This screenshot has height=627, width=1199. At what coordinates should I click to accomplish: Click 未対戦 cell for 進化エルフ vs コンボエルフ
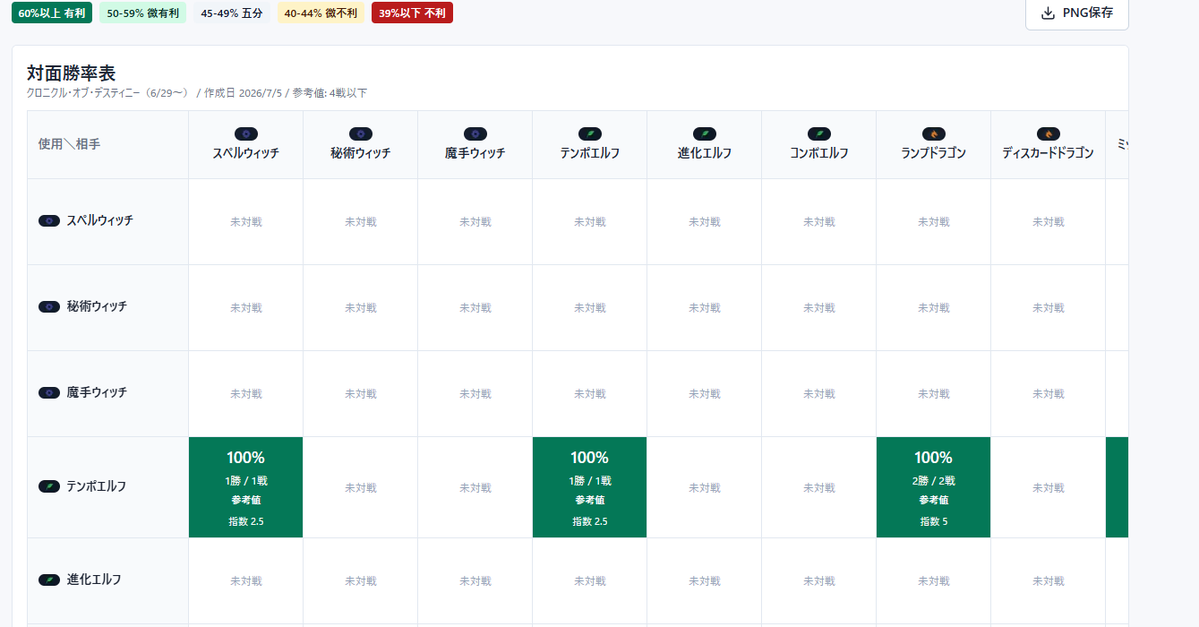819,581
